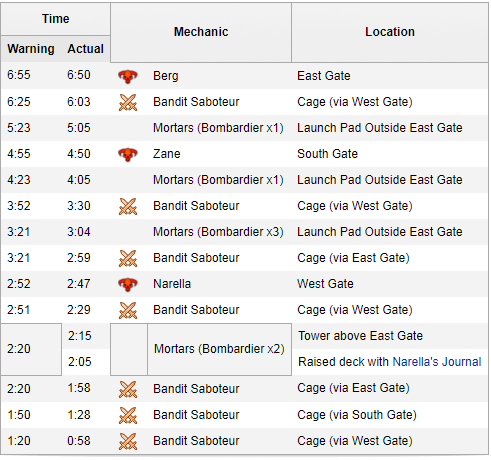Click the red skull icon beside Berg
The height and width of the screenshot is (460, 491).
tap(128, 76)
